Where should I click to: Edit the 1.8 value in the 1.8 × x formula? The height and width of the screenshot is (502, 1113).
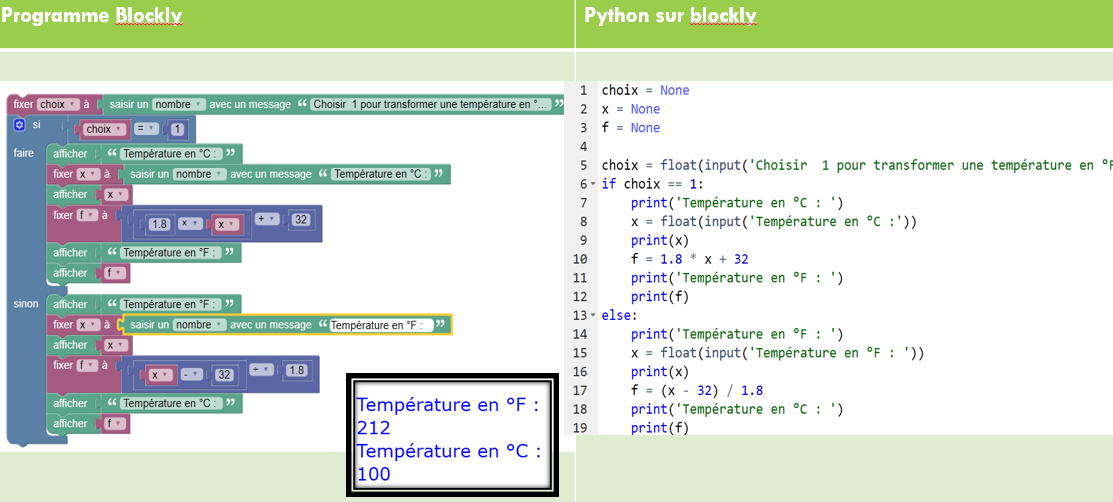160,224
